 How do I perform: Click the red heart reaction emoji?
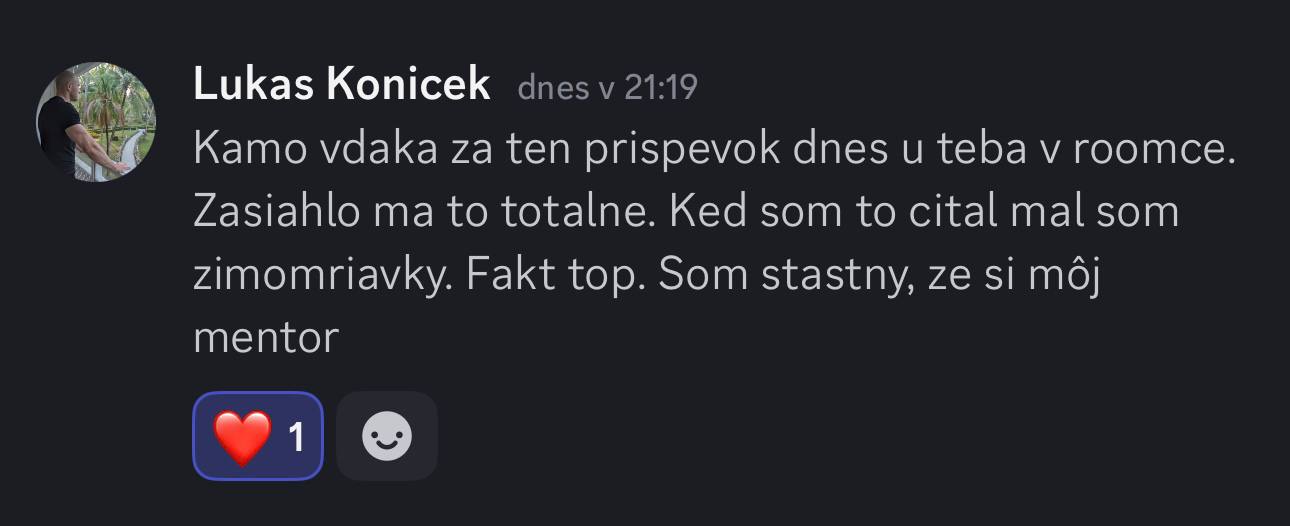pos(242,437)
